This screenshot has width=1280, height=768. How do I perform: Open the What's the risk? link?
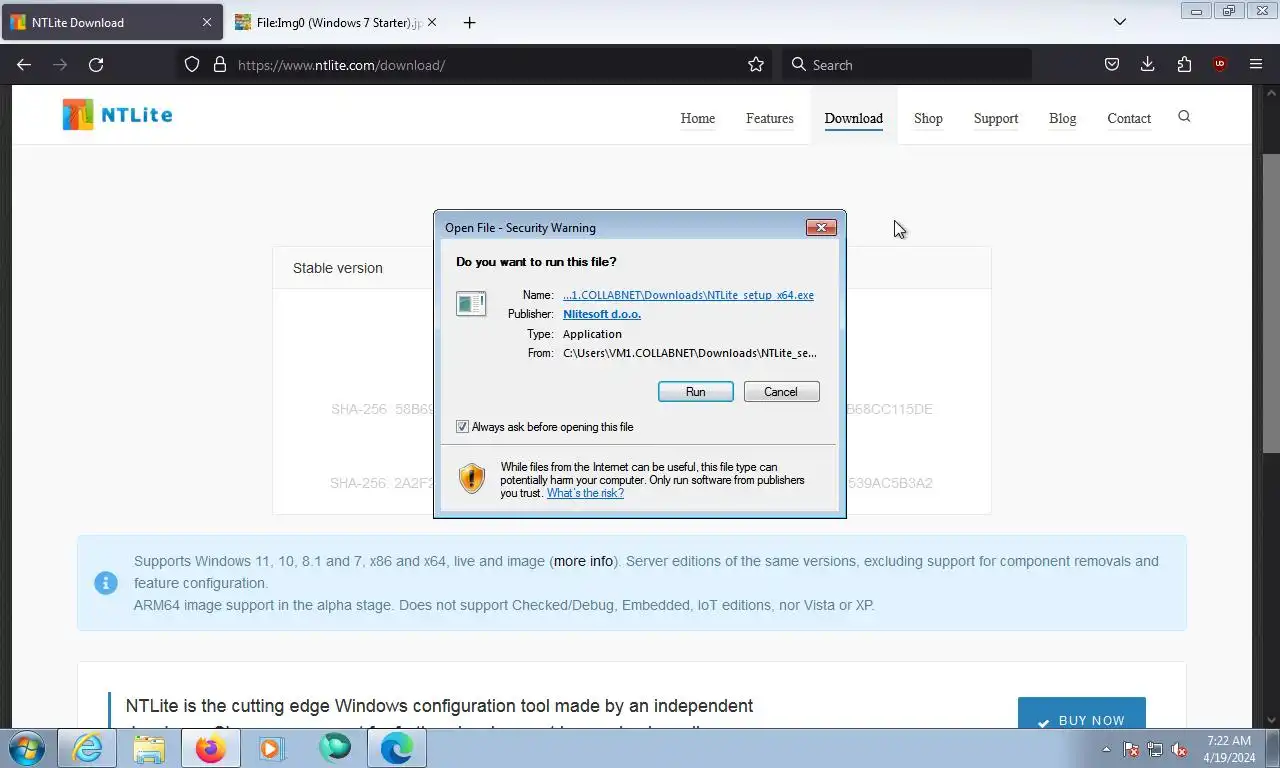tap(585, 493)
